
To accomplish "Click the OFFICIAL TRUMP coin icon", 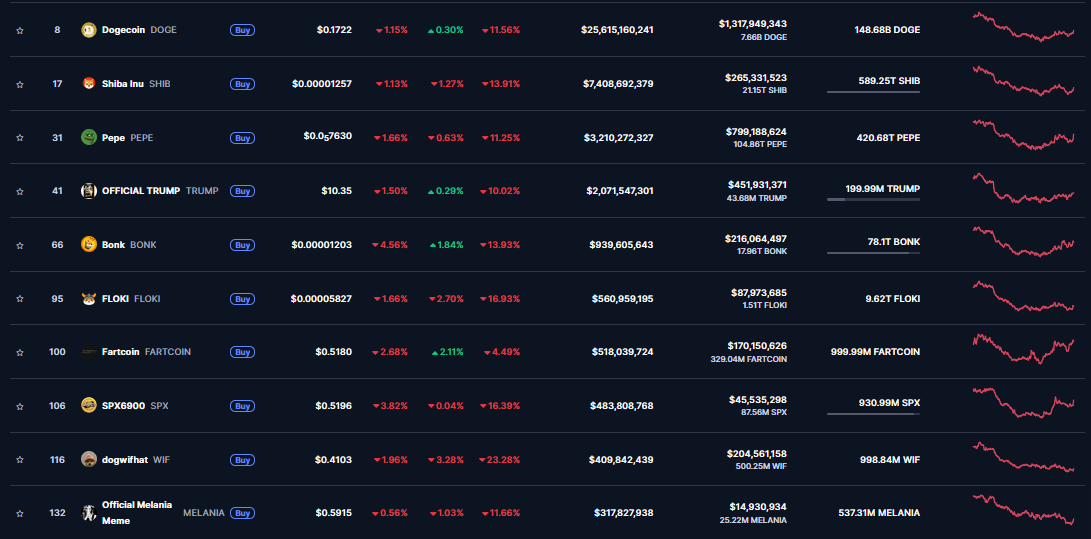I will click(88, 191).
